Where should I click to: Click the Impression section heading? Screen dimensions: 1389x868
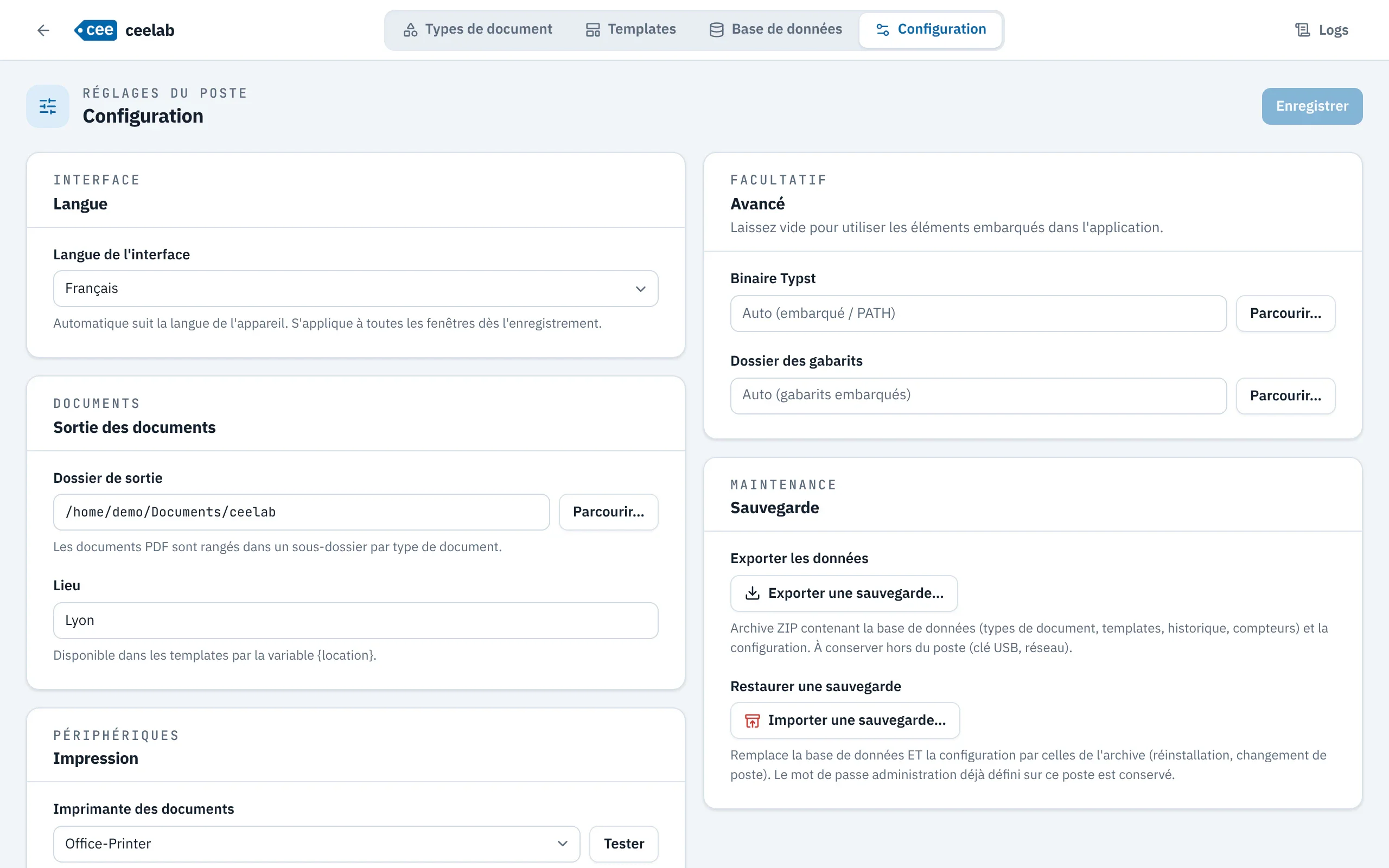coord(96,759)
